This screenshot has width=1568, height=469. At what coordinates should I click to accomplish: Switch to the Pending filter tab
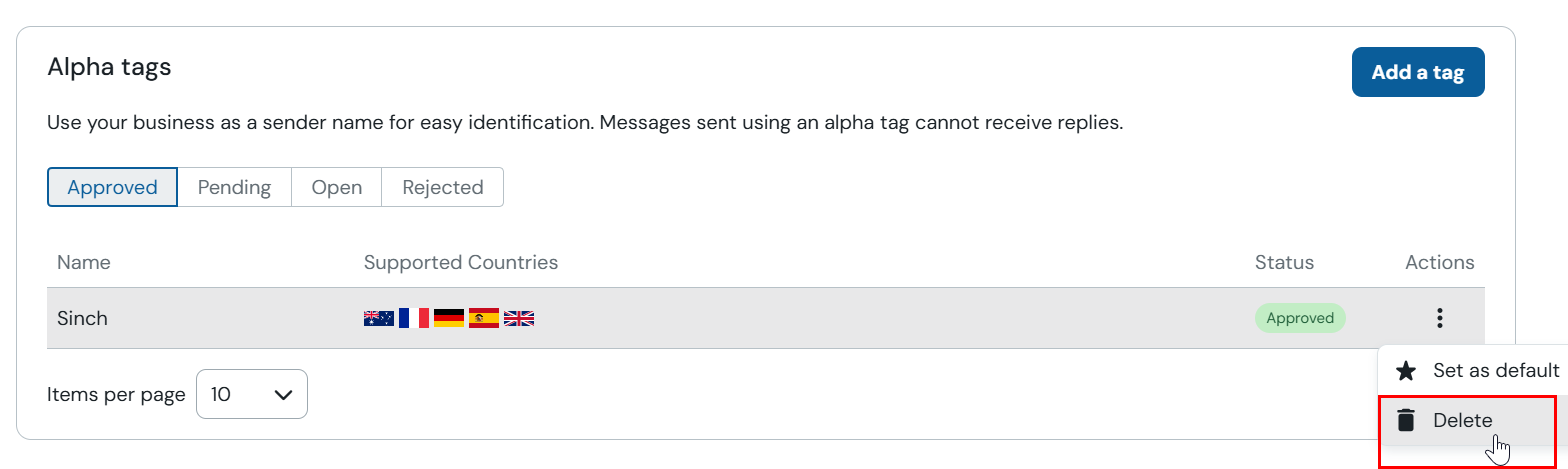click(x=234, y=187)
